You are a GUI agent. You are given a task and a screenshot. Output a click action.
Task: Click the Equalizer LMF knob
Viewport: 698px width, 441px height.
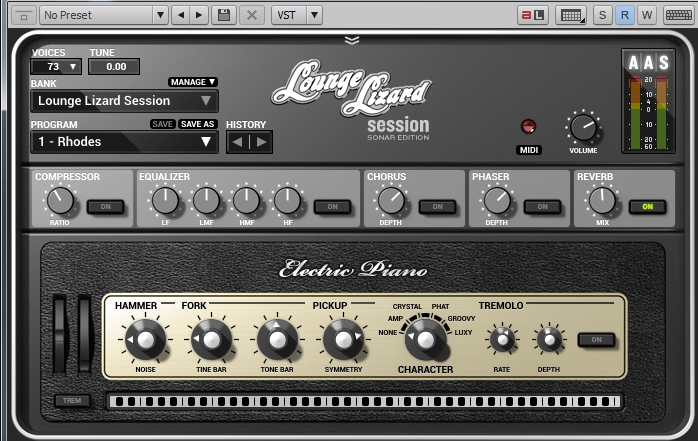[206, 200]
